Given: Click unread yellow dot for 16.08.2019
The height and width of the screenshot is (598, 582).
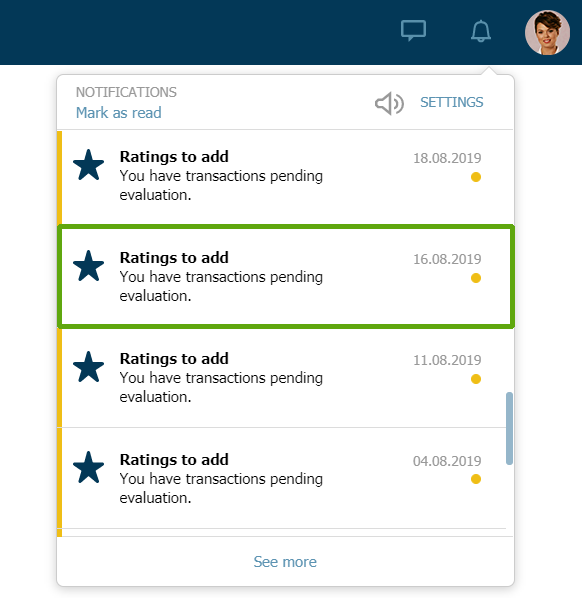Looking at the screenshot, I should pos(476,278).
